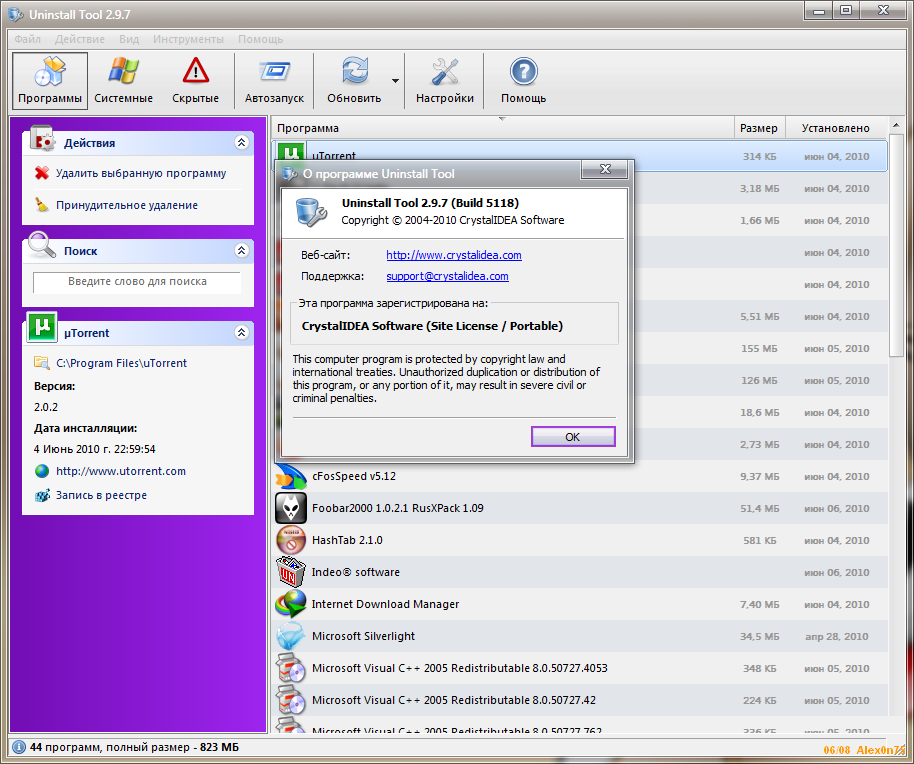
Task: Click the HashTab program icon
Action: click(x=290, y=540)
